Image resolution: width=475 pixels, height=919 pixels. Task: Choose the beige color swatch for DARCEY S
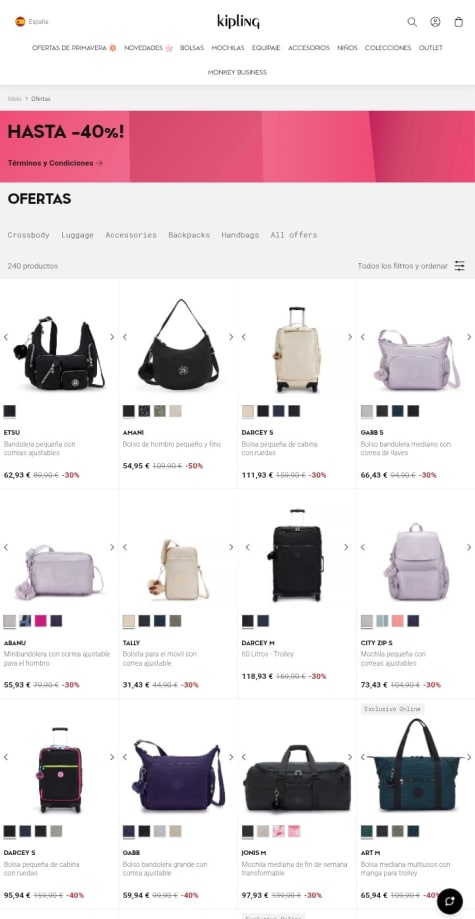(248, 411)
